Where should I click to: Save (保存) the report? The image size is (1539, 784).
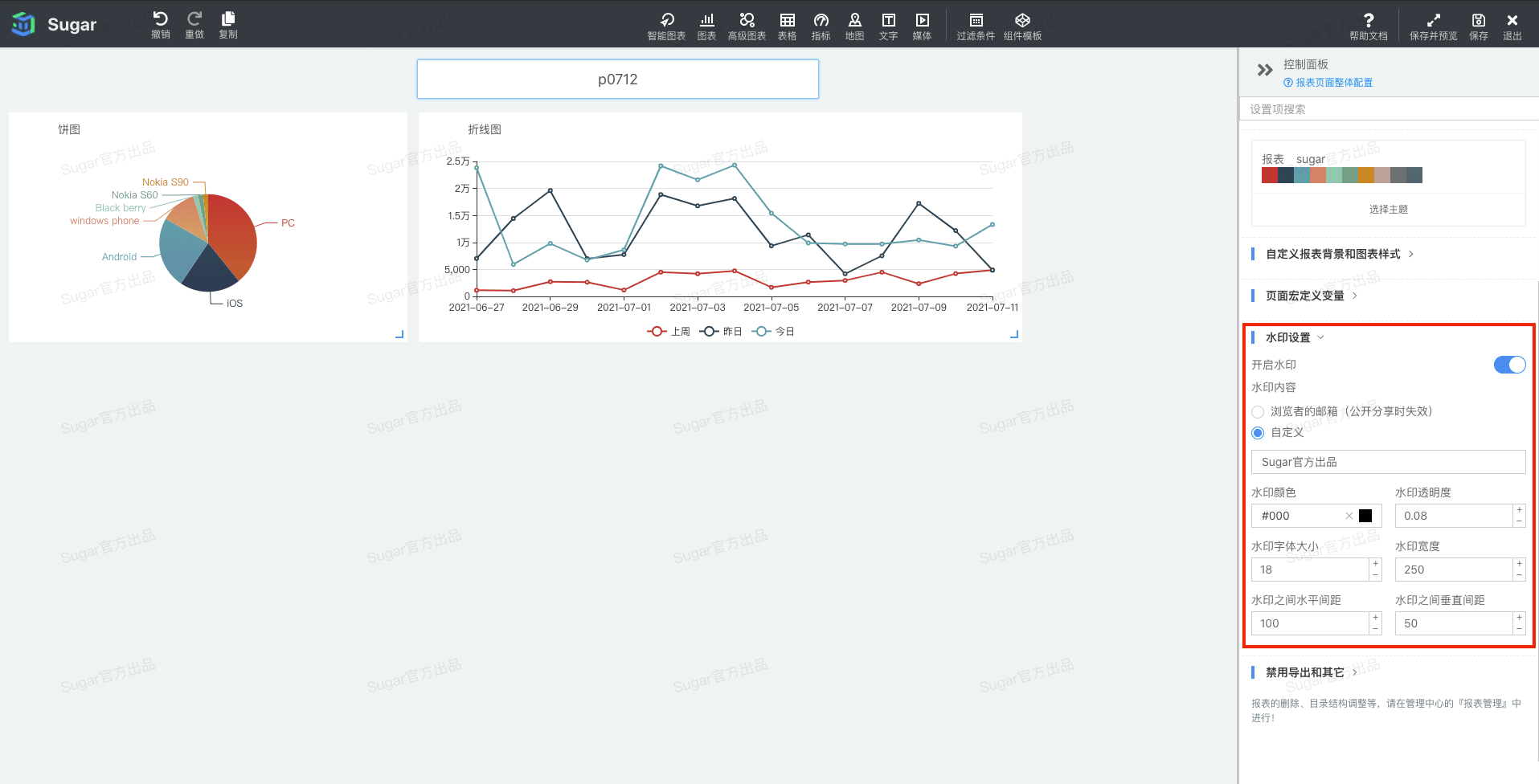pos(1478,27)
